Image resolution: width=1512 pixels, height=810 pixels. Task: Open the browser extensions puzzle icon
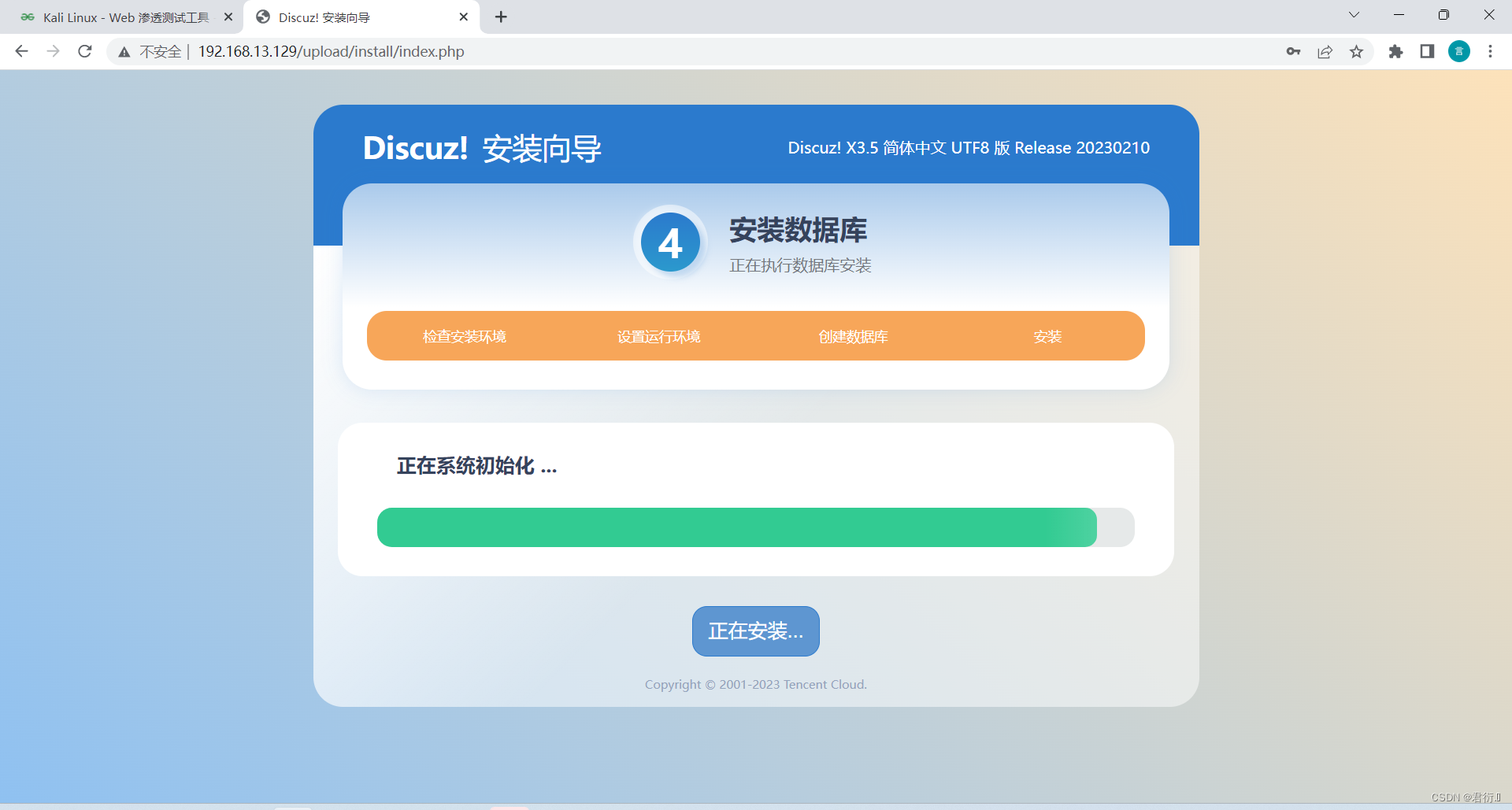(x=1395, y=51)
